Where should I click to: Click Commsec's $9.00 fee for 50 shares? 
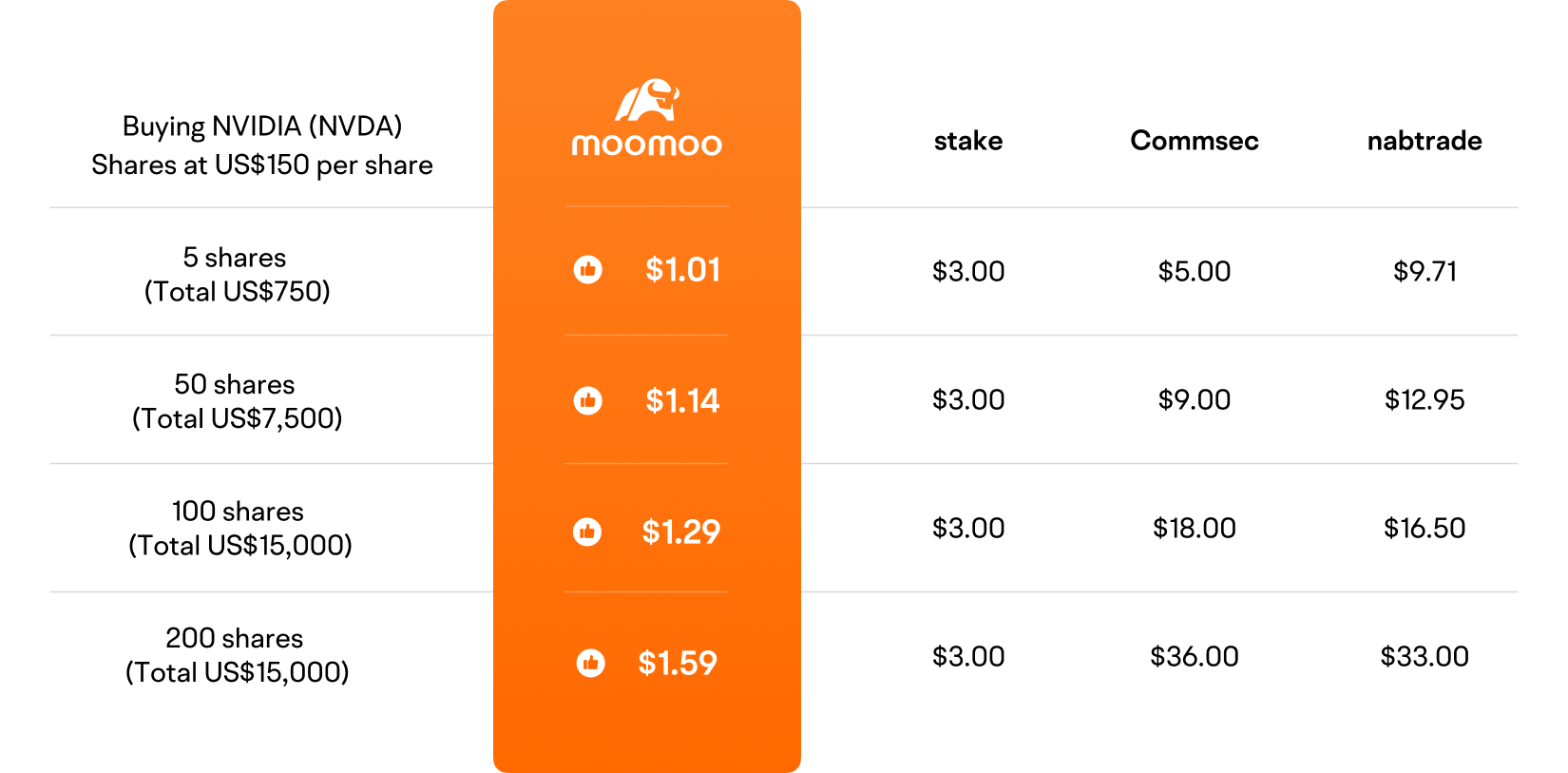point(1195,399)
